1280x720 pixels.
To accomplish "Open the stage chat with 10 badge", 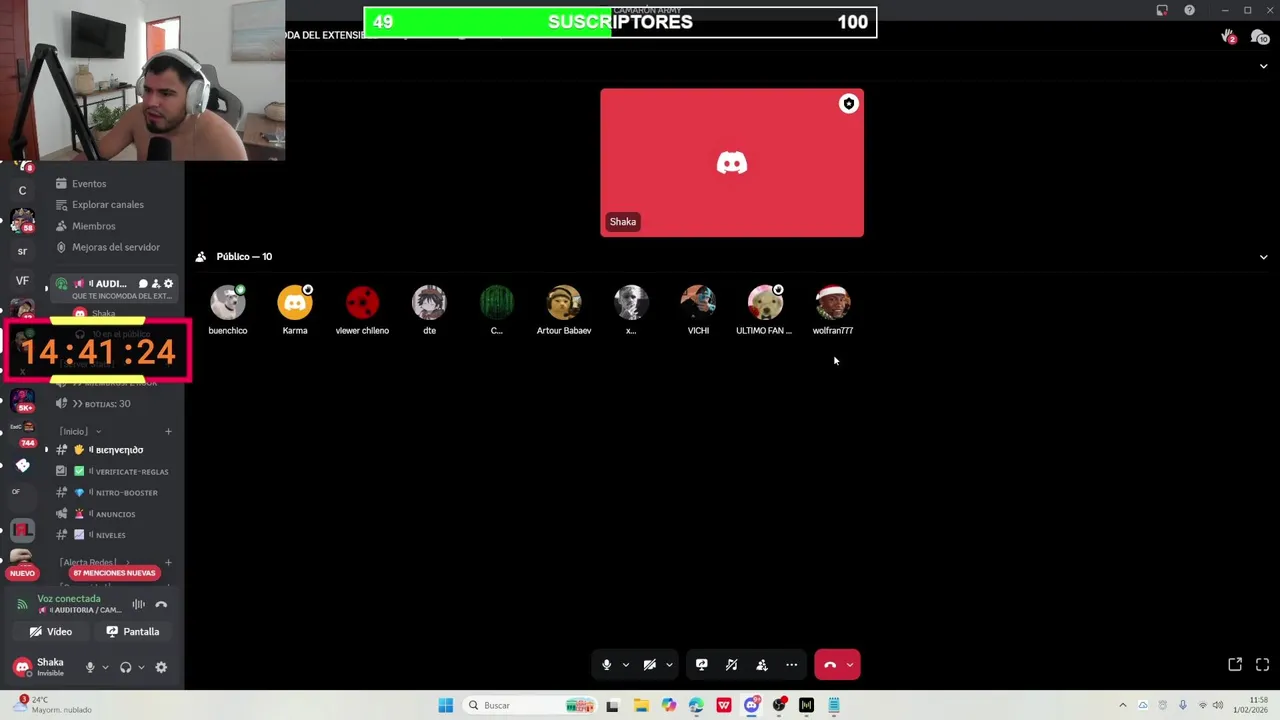I will 1259,37.
